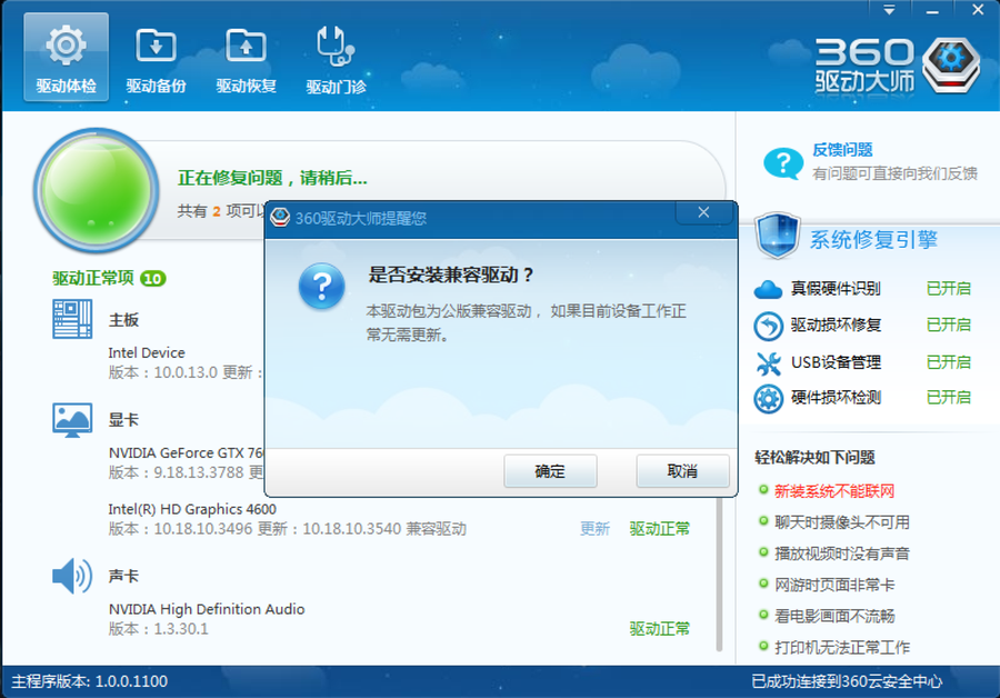Click the blue question mark dialog icon
This screenshot has height=698, width=1000.
321,286
